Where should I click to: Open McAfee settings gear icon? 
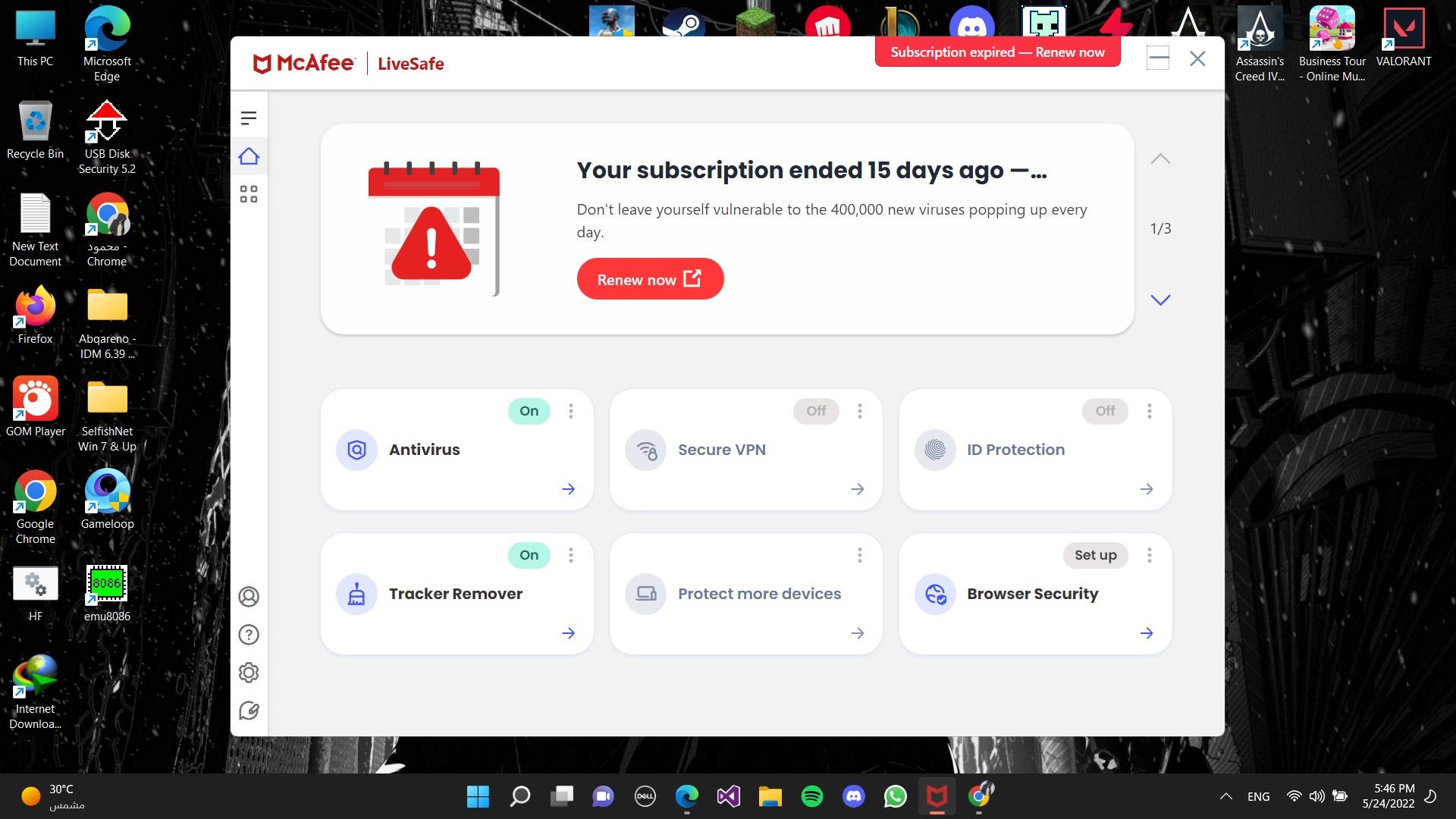coord(249,673)
